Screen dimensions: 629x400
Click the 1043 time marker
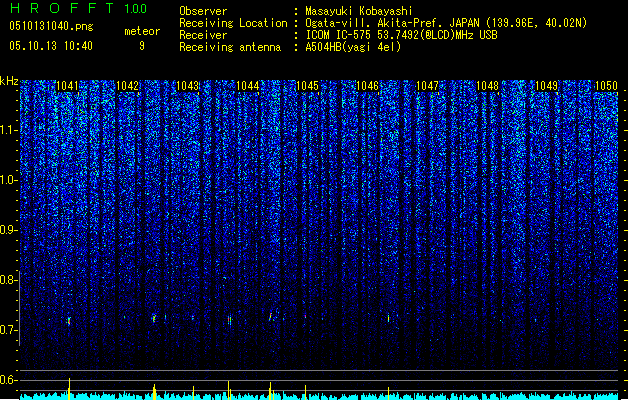187,86
